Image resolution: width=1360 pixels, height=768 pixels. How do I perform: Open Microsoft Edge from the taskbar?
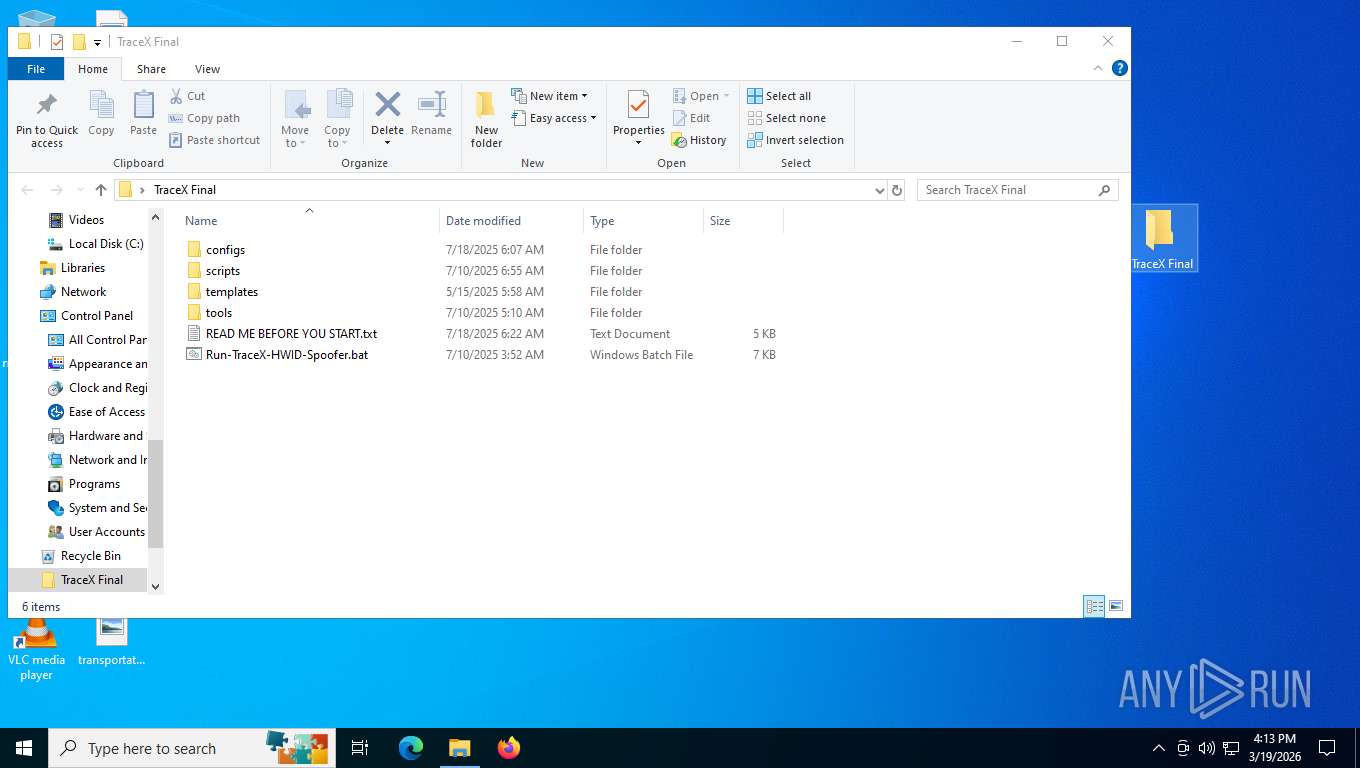(411, 748)
